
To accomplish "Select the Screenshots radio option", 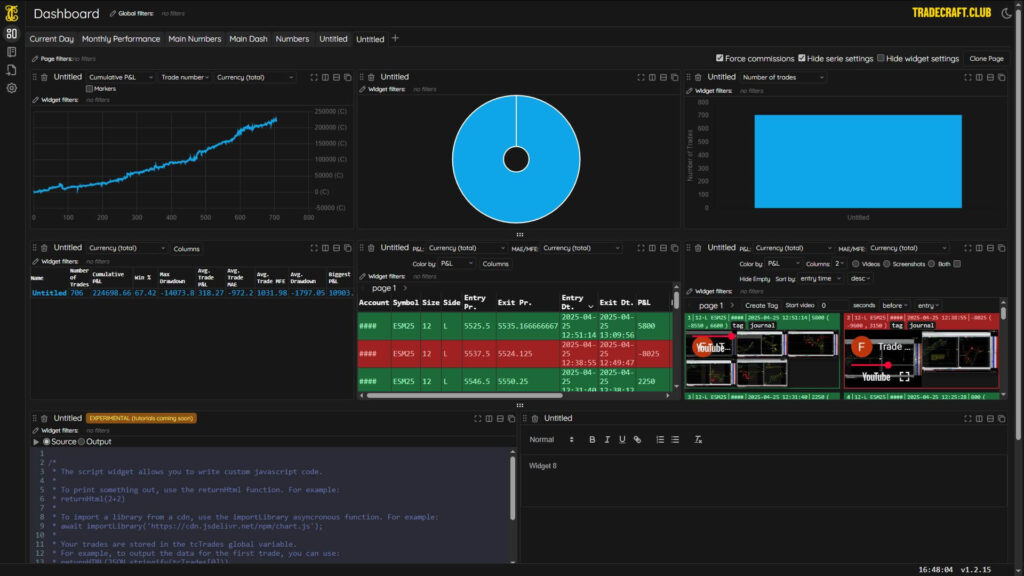I will pos(887,264).
